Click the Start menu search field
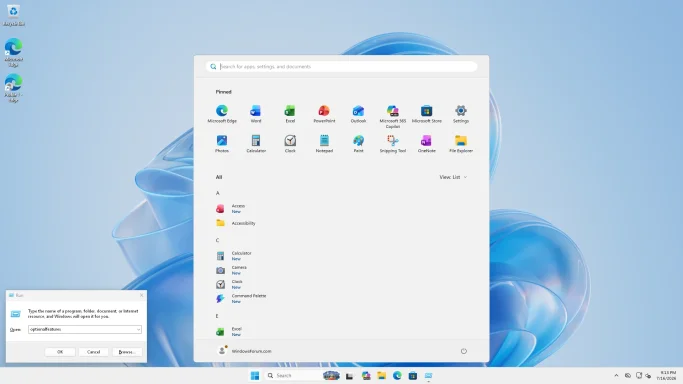This screenshot has height=384, width=683. (x=342, y=67)
